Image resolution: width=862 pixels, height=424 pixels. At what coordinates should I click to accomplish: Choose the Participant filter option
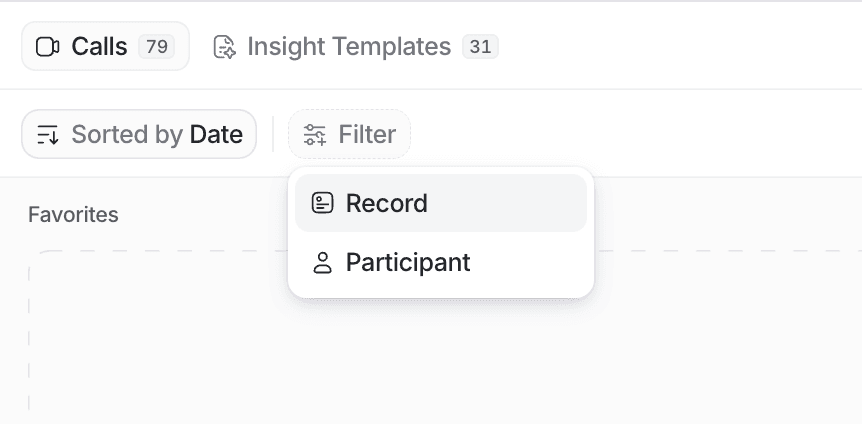[441, 262]
